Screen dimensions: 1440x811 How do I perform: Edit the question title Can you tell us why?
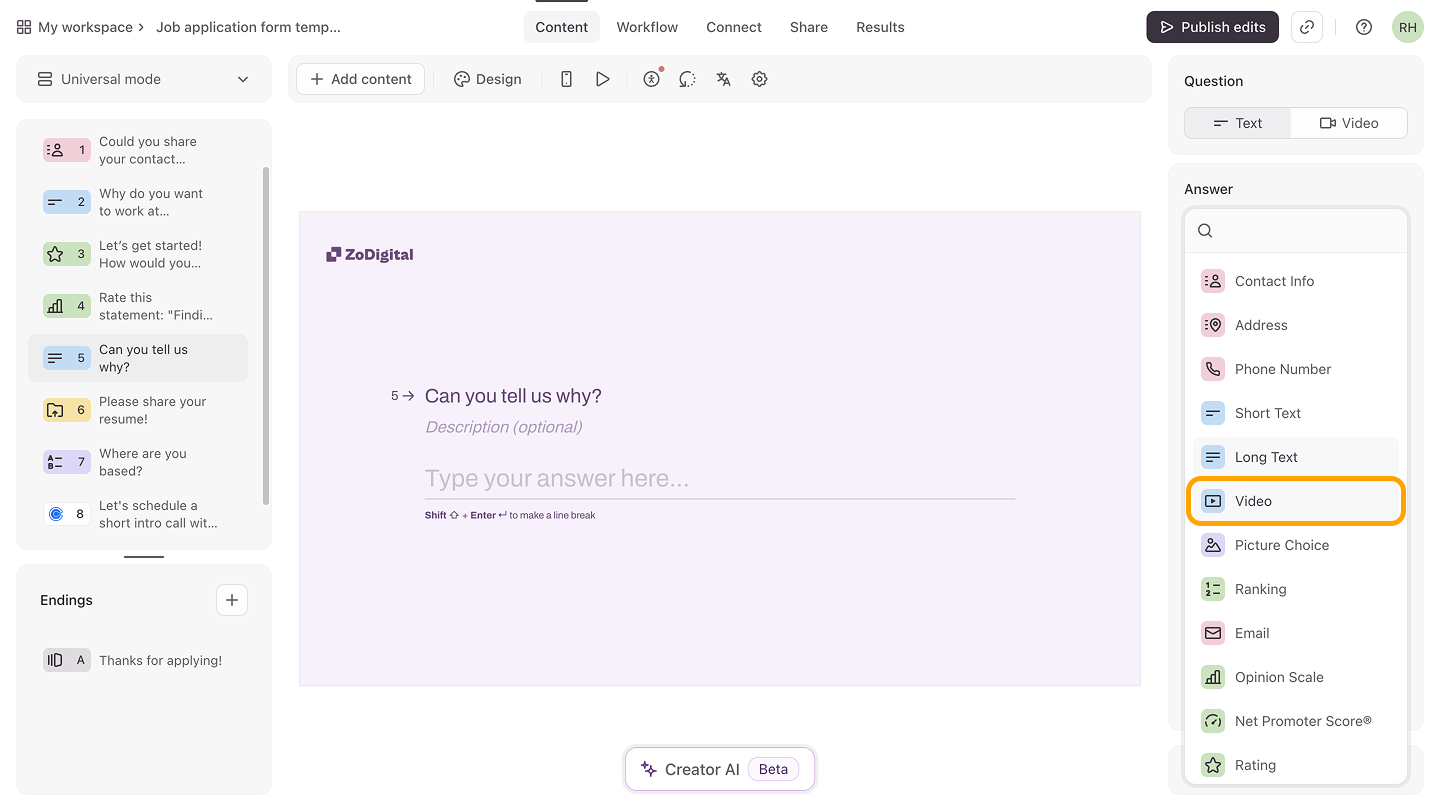click(513, 396)
